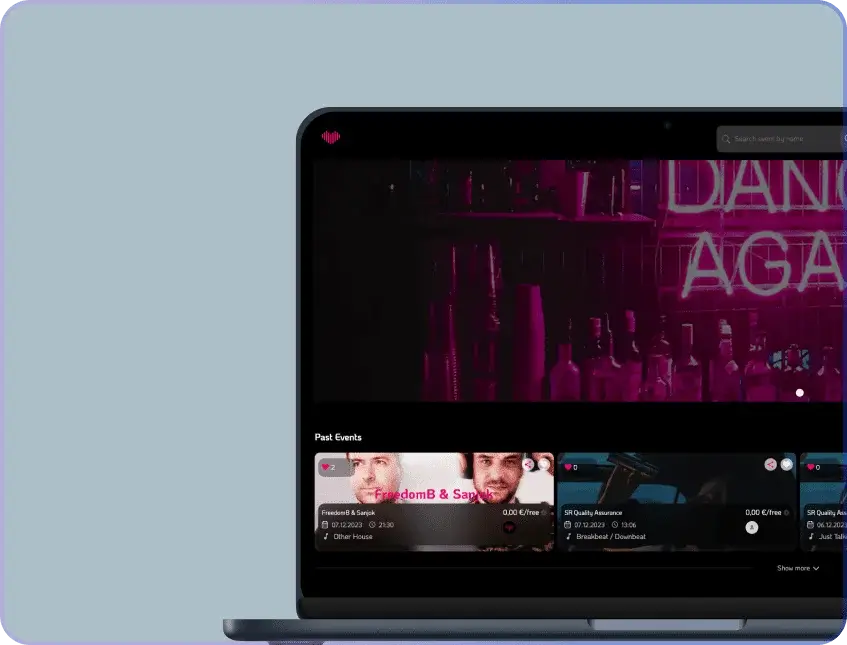Open organizer avatar on FreedomB & Sanjok card
This screenshot has width=847, height=645.
509,527
